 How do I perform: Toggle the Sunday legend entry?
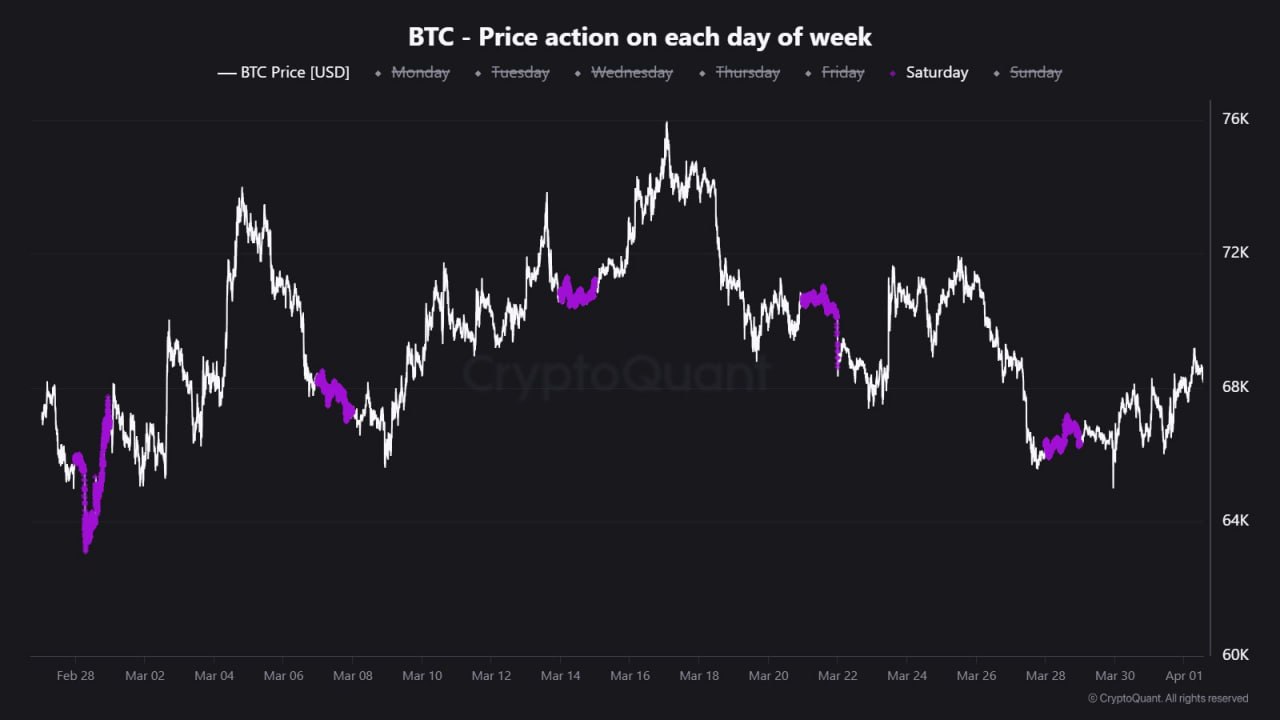(1035, 73)
